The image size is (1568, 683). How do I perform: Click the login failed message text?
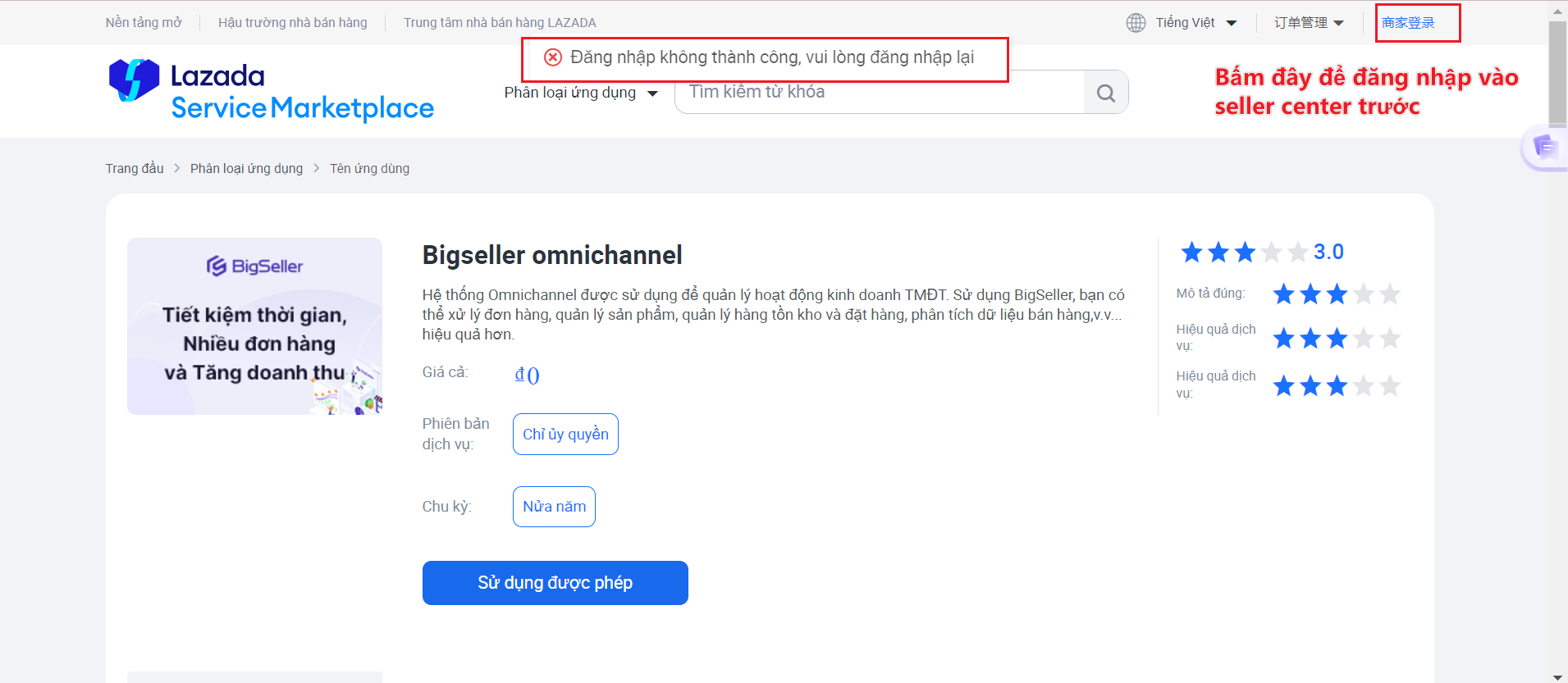[x=772, y=57]
